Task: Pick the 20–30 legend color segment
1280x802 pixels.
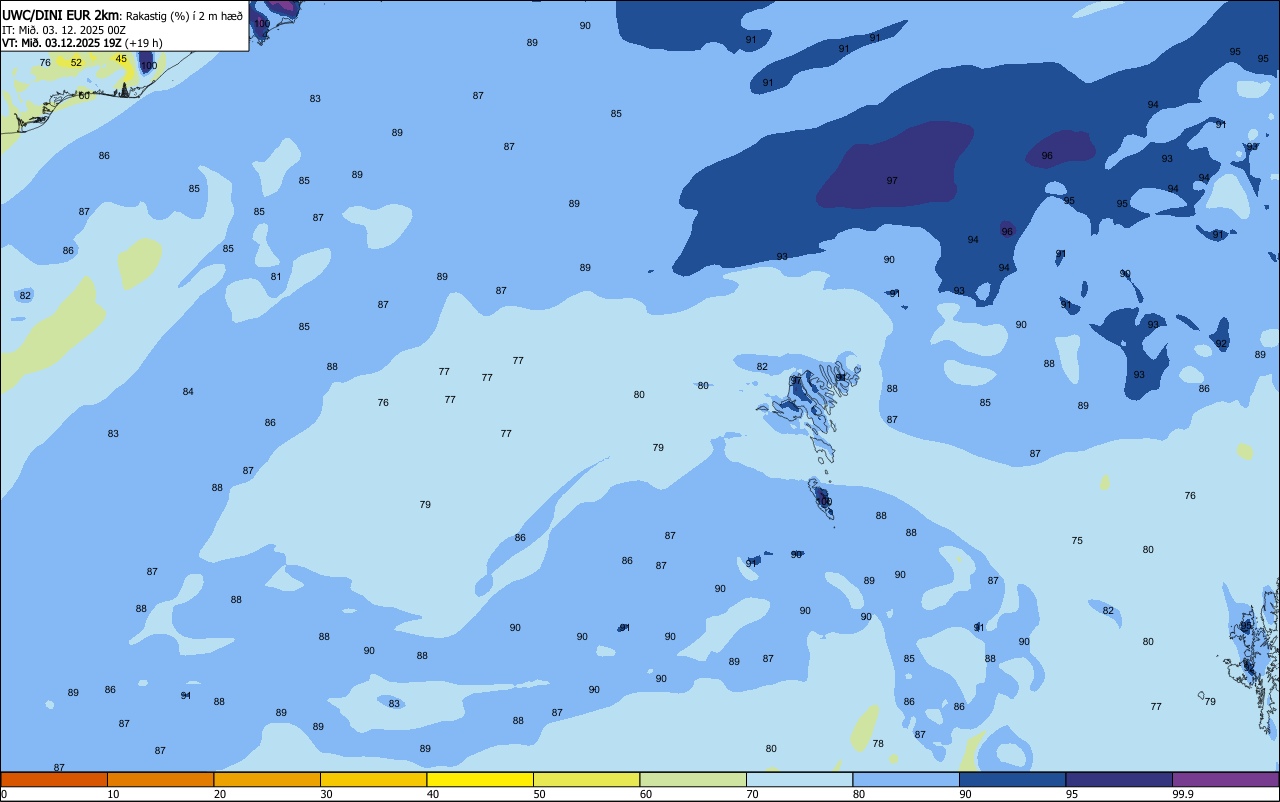Action: 267,779
